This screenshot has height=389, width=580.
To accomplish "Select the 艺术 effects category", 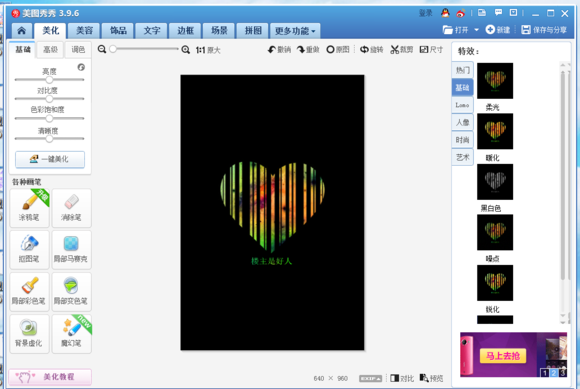I will coord(462,158).
